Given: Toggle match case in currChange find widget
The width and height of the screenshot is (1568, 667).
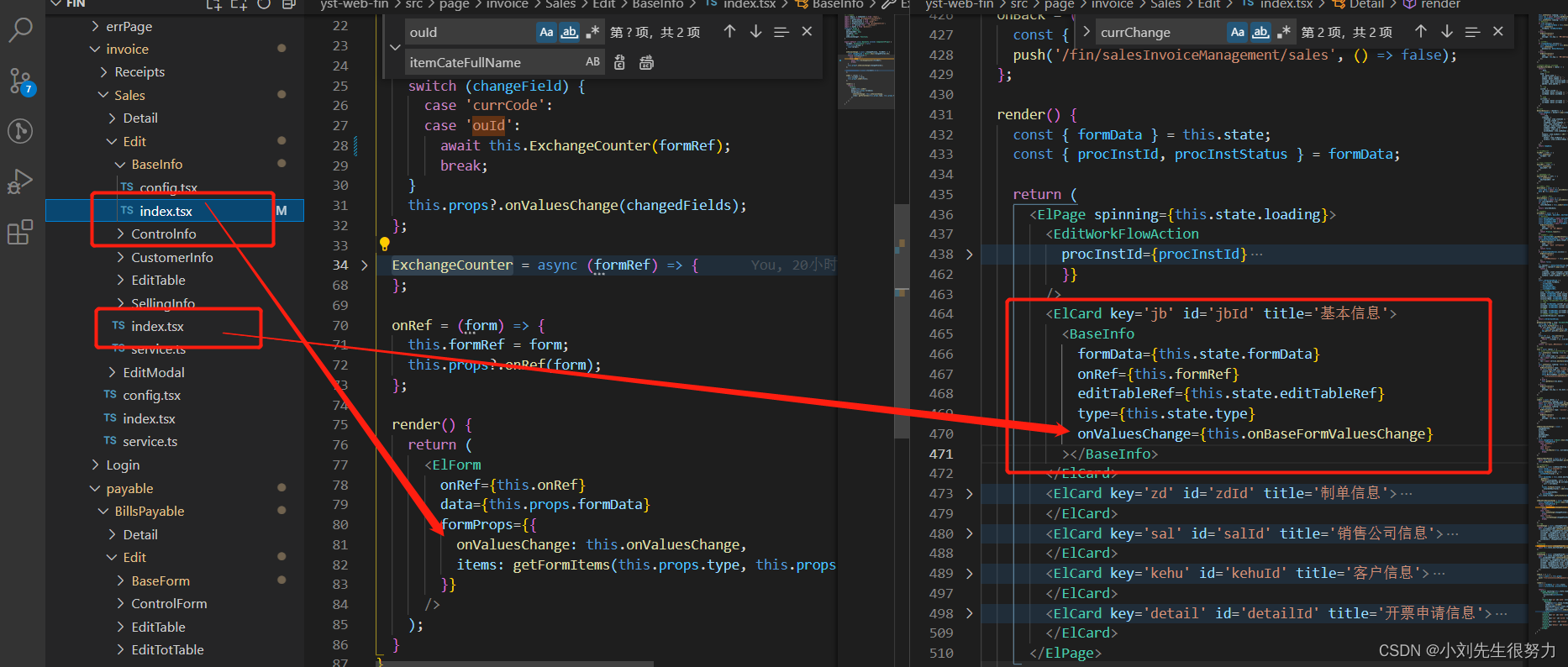Looking at the screenshot, I should (1237, 32).
